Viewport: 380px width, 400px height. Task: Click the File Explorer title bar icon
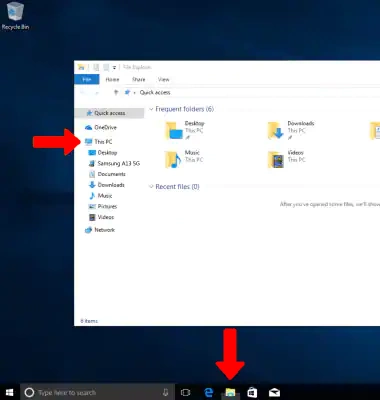click(81, 67)
